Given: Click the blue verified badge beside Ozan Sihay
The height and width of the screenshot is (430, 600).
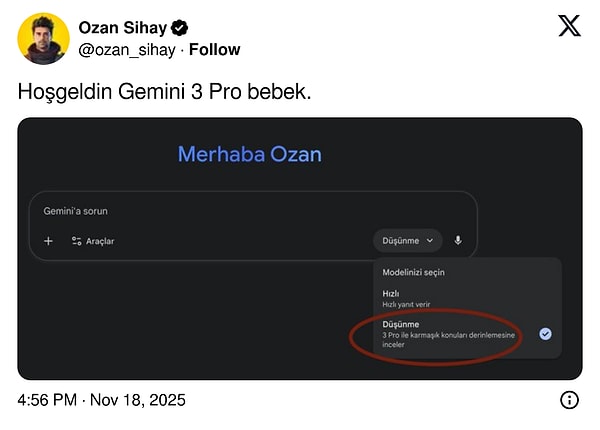Looking at the screenshot, I should tap(180, 28).
